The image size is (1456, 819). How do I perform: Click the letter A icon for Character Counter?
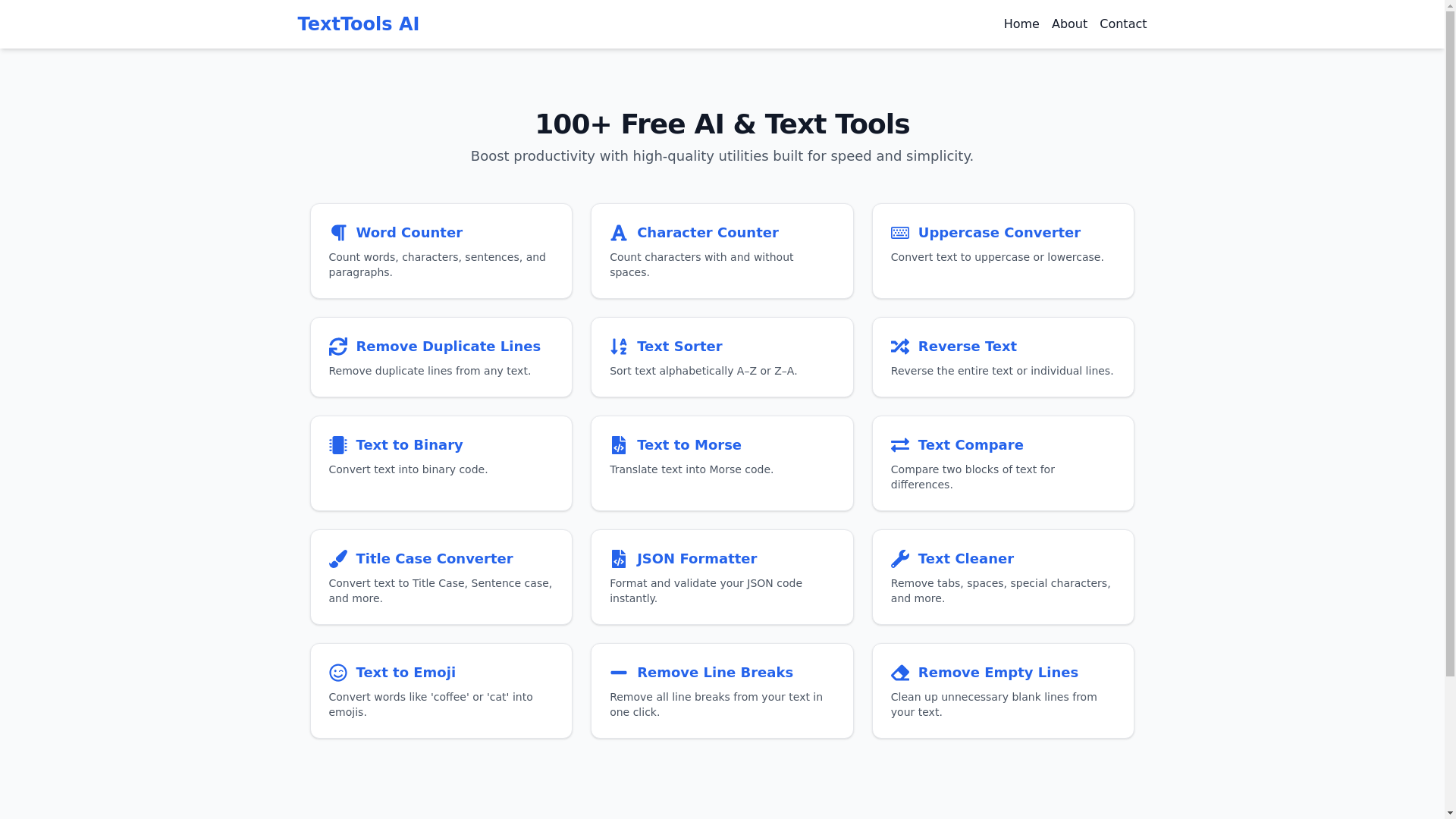pos(619,233)
